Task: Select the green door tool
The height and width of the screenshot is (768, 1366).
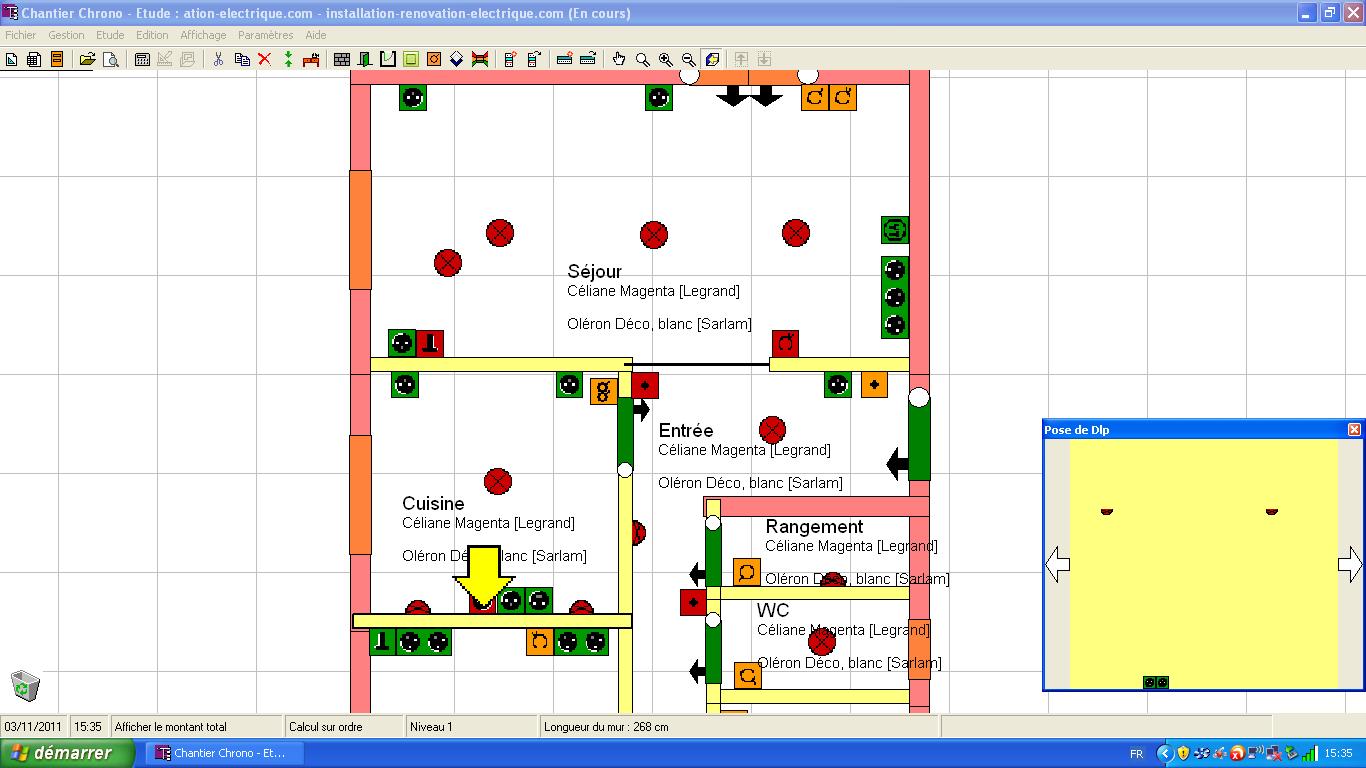Action: (365, 60)
